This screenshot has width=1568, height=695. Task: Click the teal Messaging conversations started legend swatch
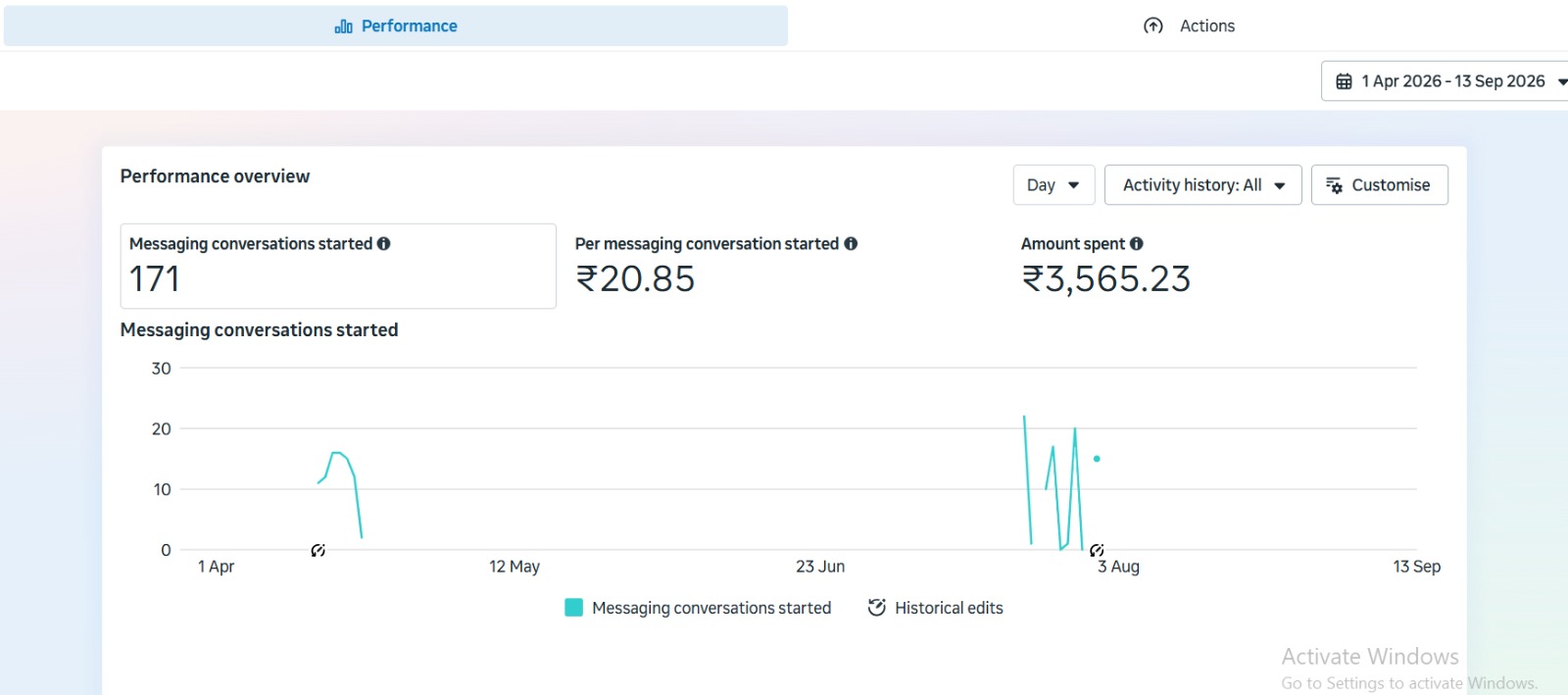click(x=574, y=608)
